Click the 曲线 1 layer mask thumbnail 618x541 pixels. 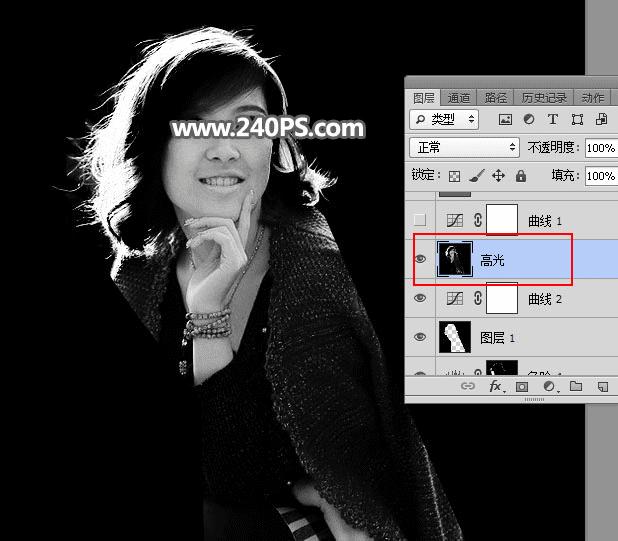pyautogui.click(x=502, y=219)
